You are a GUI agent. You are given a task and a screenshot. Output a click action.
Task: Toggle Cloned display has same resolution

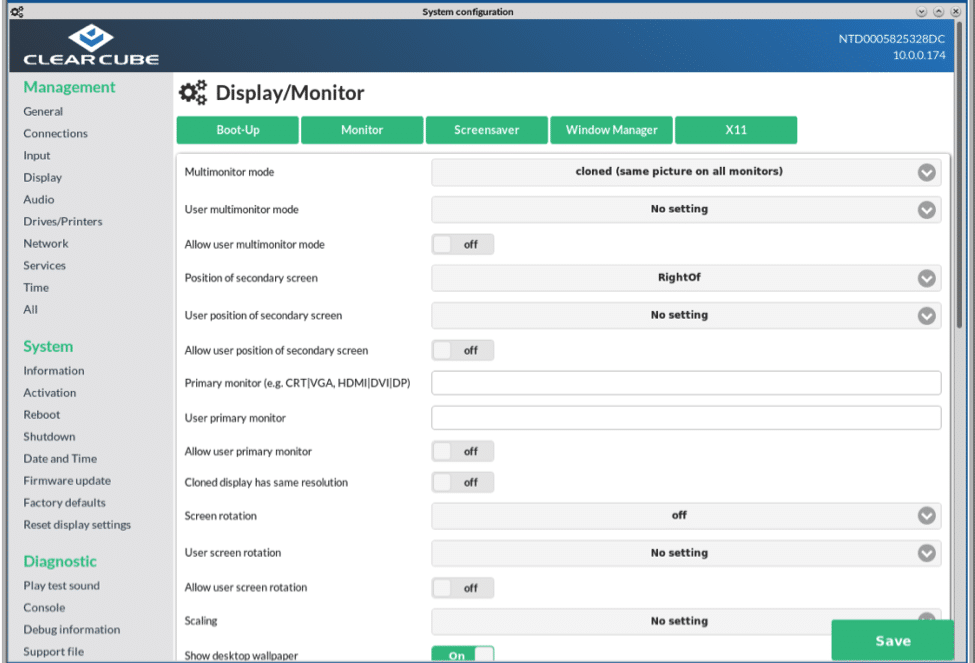click(x=463, y=482)
